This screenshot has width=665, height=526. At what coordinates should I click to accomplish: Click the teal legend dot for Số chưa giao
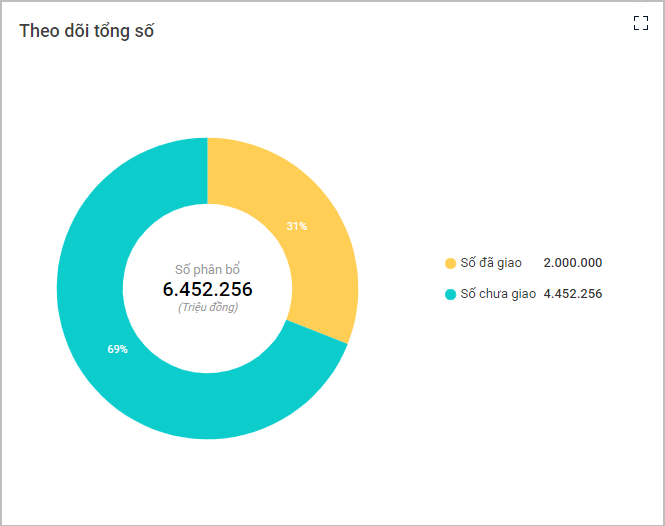(450, 294)
